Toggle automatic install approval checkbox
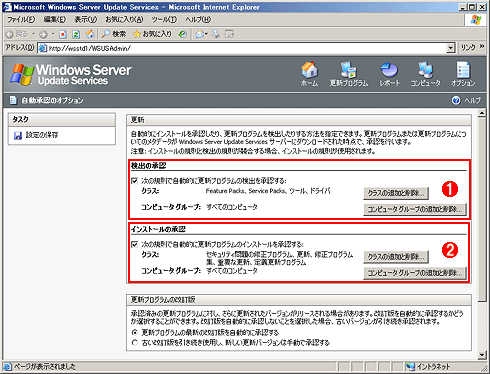This screenshot has height=374, width=490. pyautogui.click(x=134, y=244)
